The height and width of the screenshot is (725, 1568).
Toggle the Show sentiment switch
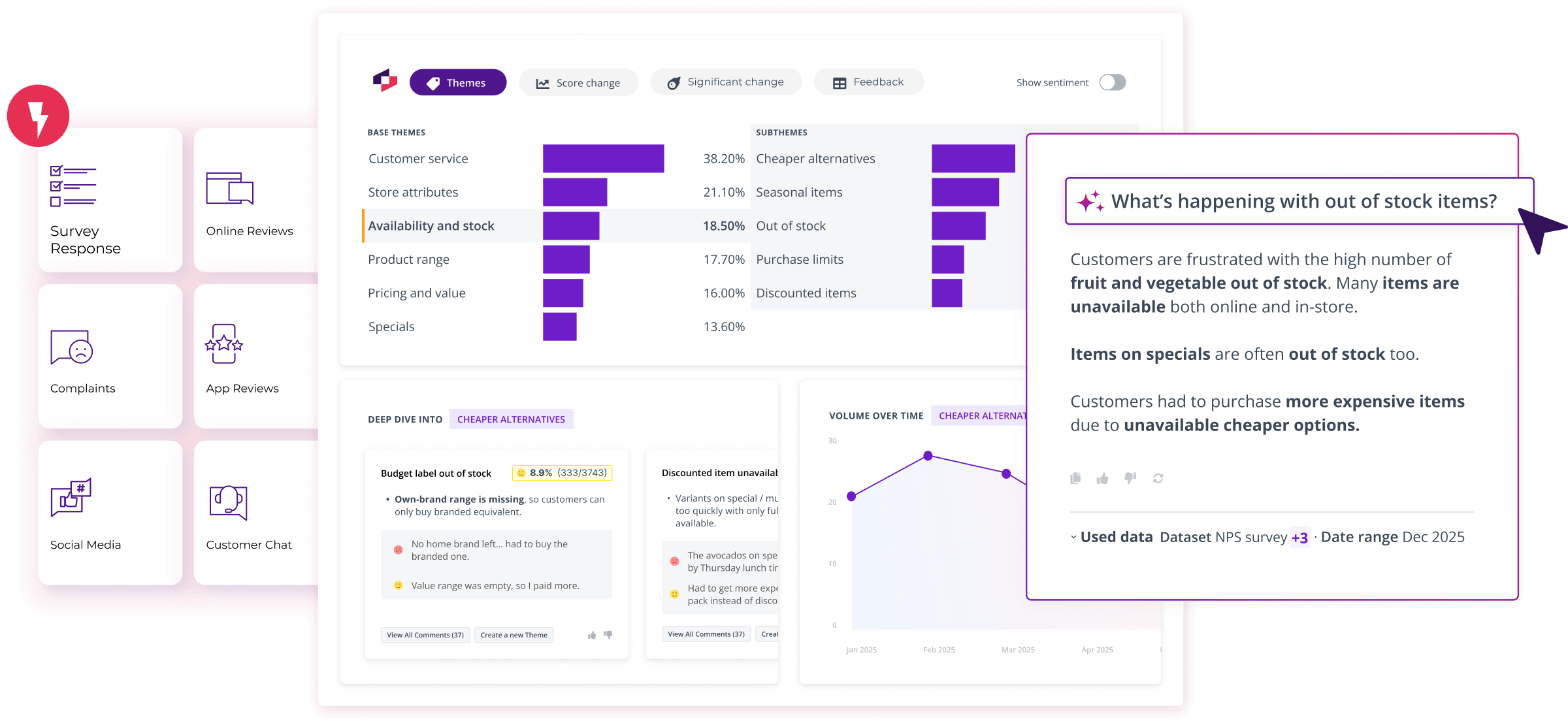(1112, 82)
